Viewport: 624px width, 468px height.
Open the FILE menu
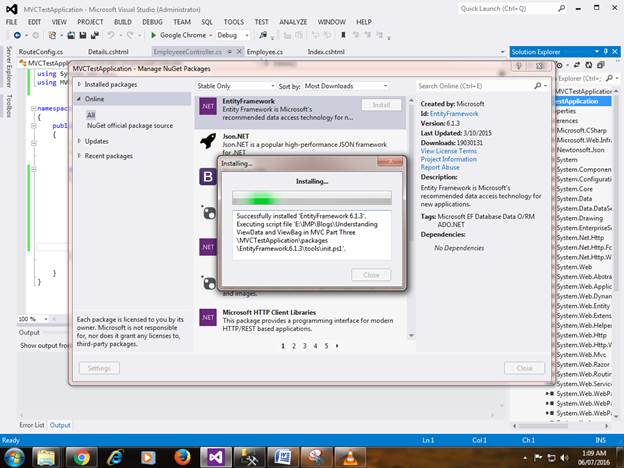click(12, 22)
